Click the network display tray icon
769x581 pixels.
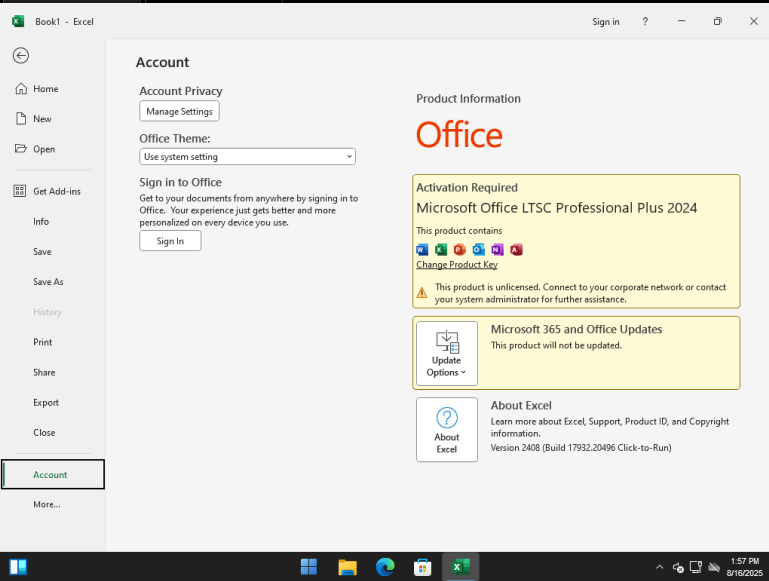(x=696, y=567)
